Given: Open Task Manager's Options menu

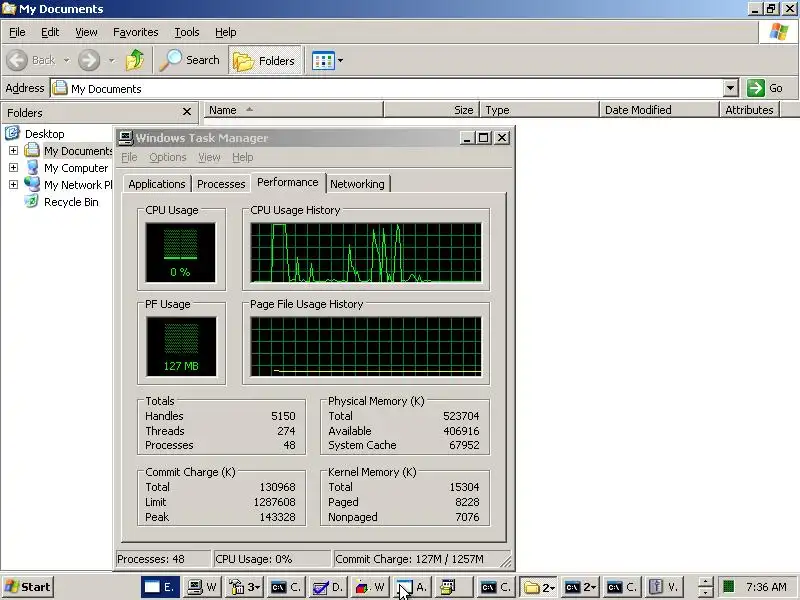Looking at the screenshot, I should (x=168, y=157).
